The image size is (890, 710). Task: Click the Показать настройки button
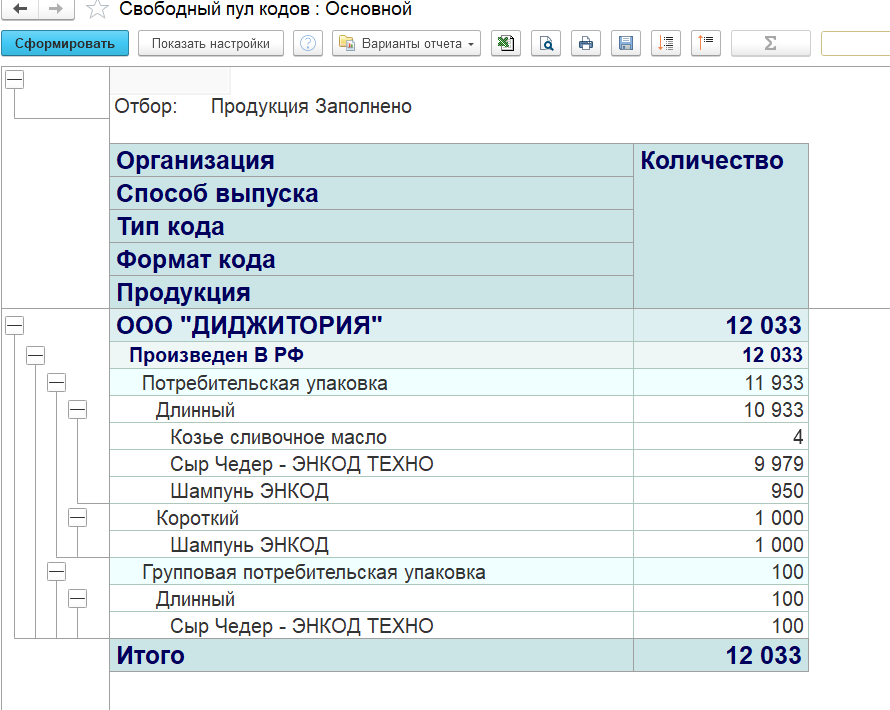tap(211, 43)
